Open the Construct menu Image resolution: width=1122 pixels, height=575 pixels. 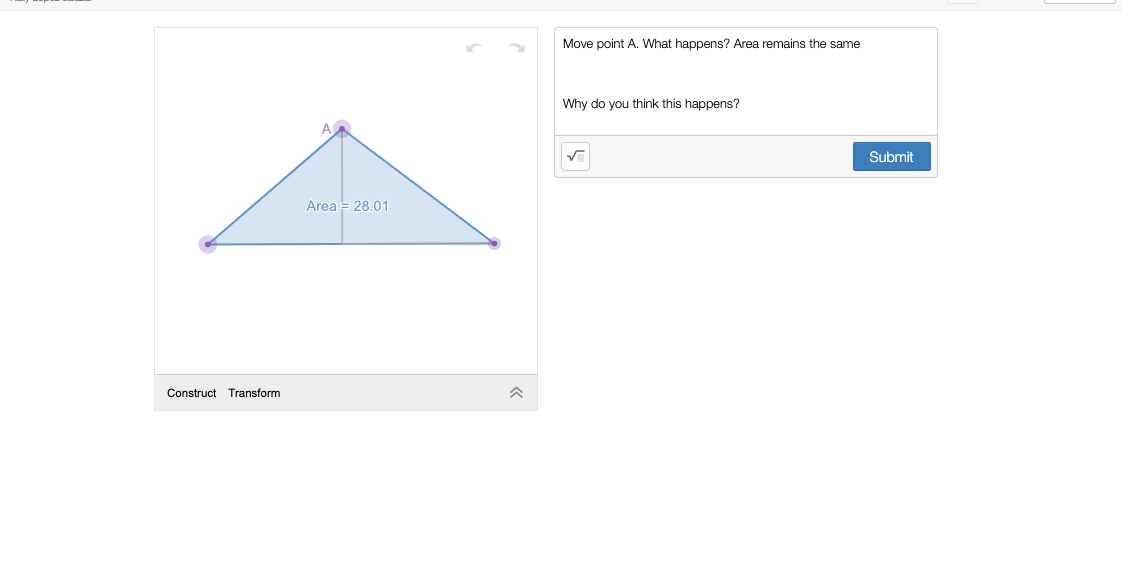tap(191, 393)
